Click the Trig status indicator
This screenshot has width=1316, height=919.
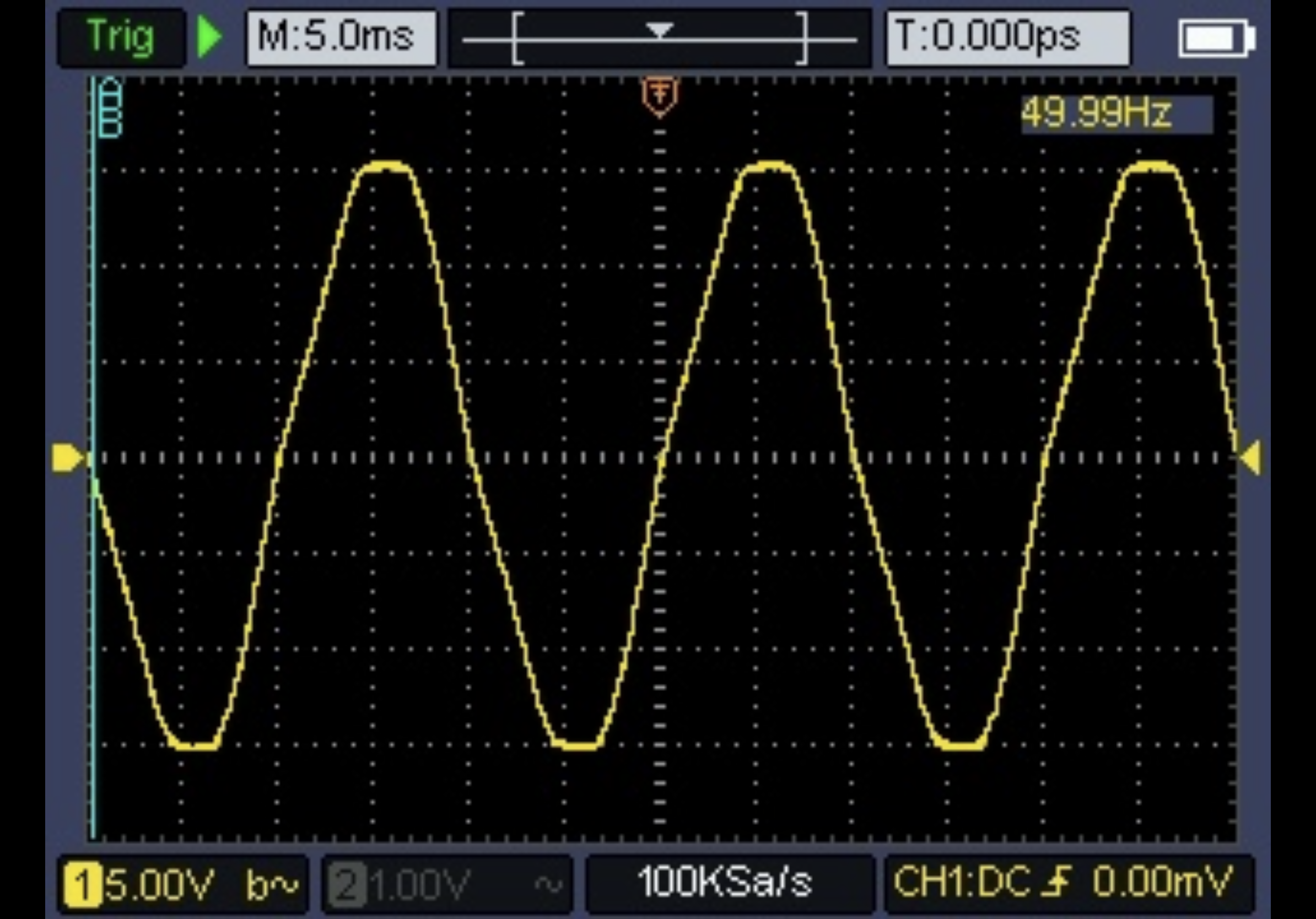[x=120, y=37]
